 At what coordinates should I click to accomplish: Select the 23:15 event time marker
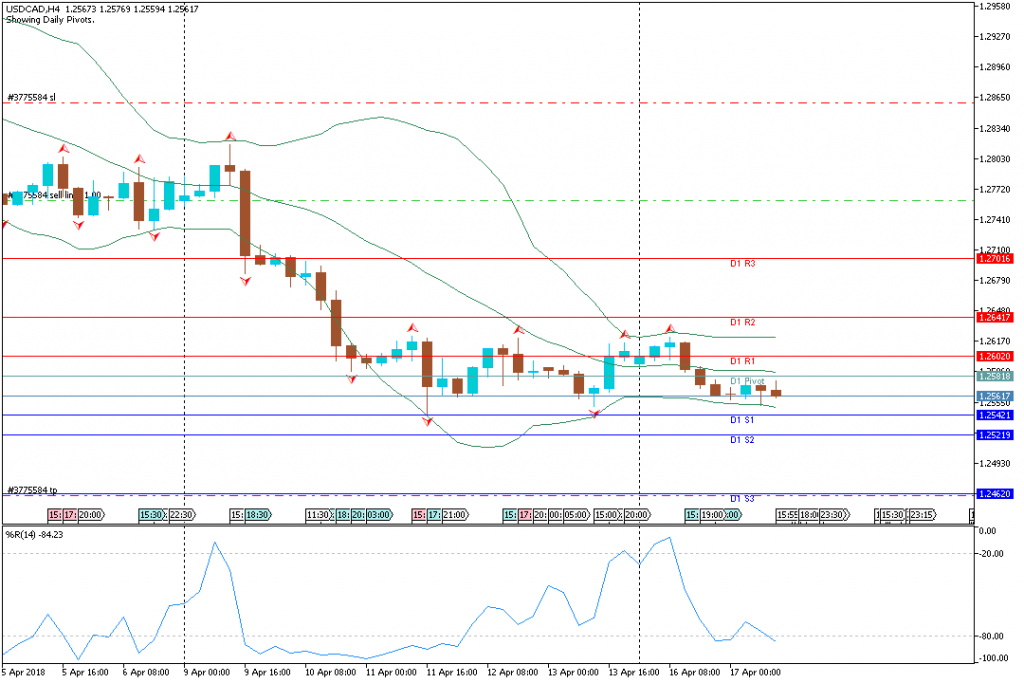pos(922,515)
